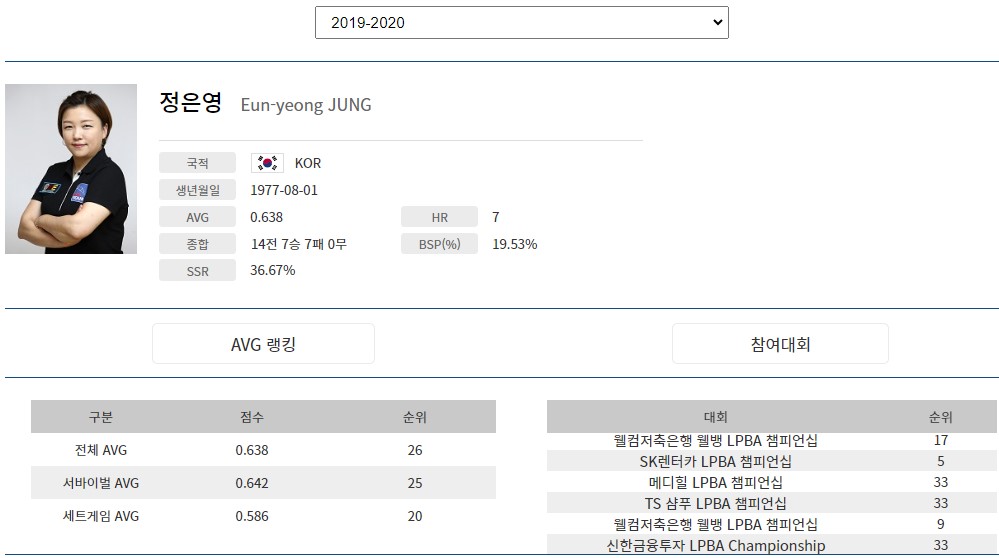Viewport: 999px width, 558px height.
Task: Click the AVG label in profile
Action: [198, 217]
